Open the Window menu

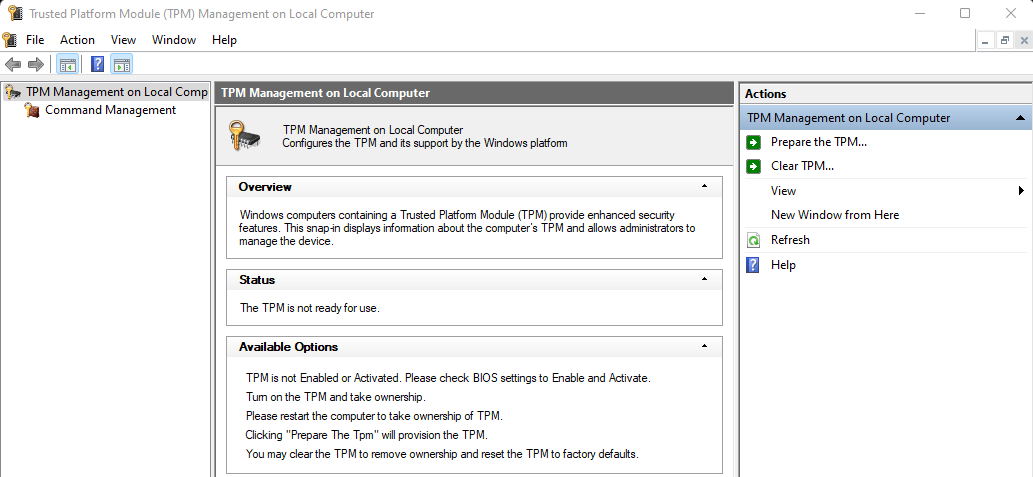click(x=174, y=40)
